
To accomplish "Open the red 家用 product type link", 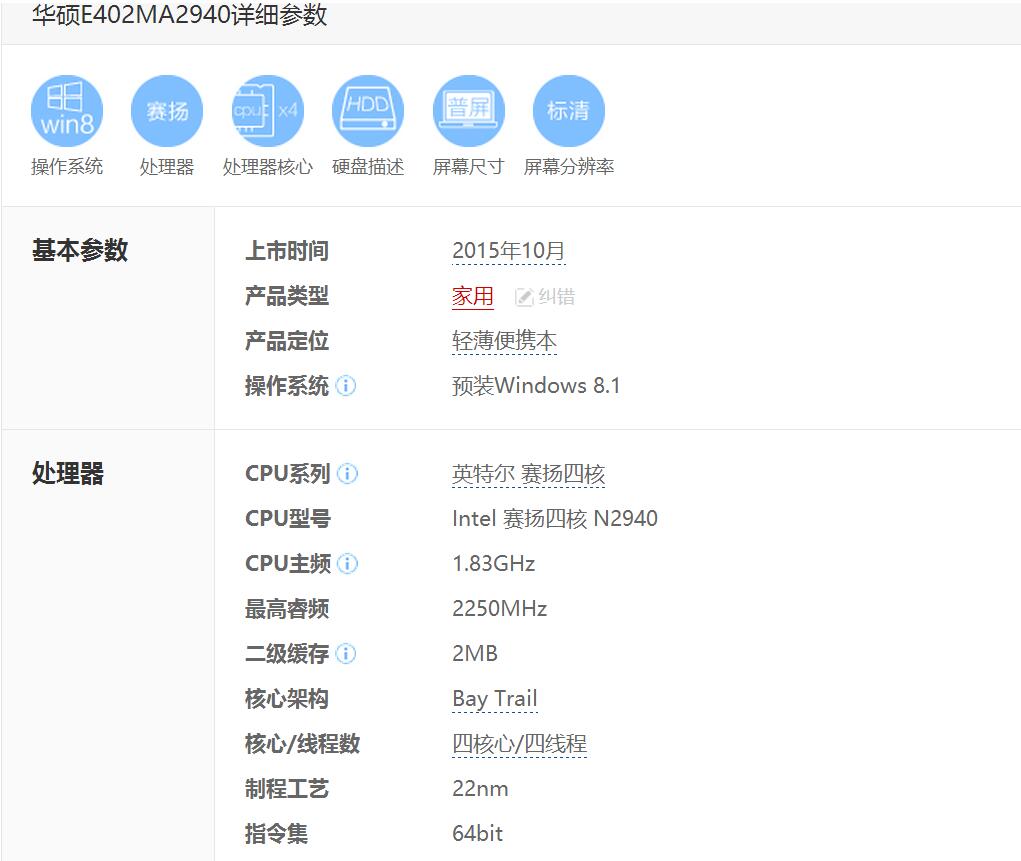I will point(473,296).
